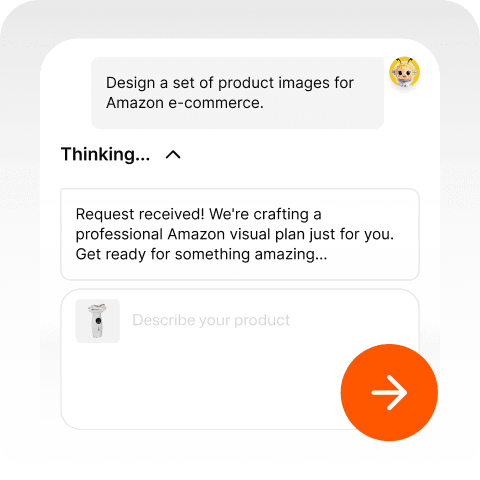Click the 'We're crafting a' text line
Image resolution: width=480 pixels, height=480 pixels.
pos(265,214)
